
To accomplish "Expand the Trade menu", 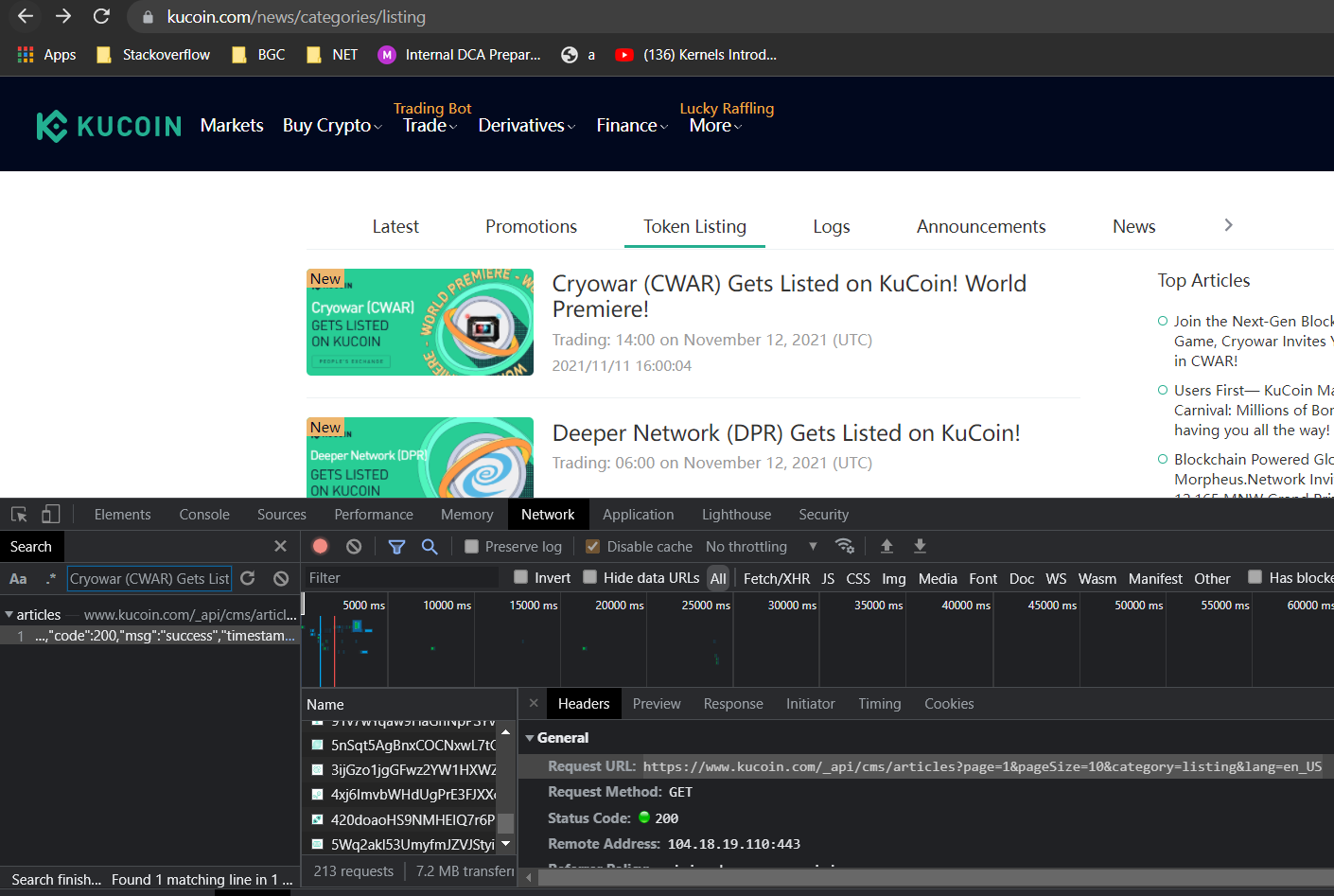I will coord(430,125).
